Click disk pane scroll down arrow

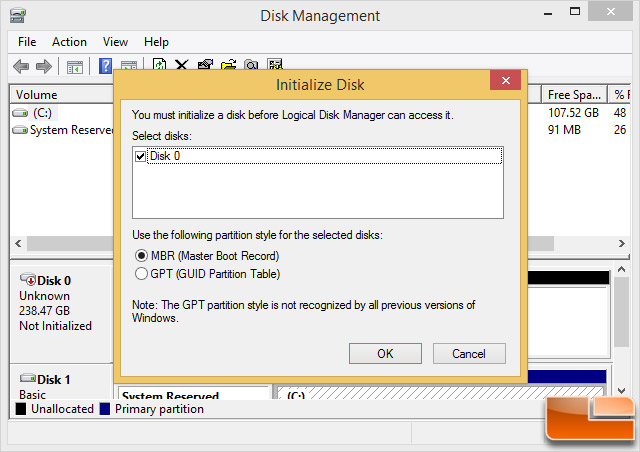621,391
